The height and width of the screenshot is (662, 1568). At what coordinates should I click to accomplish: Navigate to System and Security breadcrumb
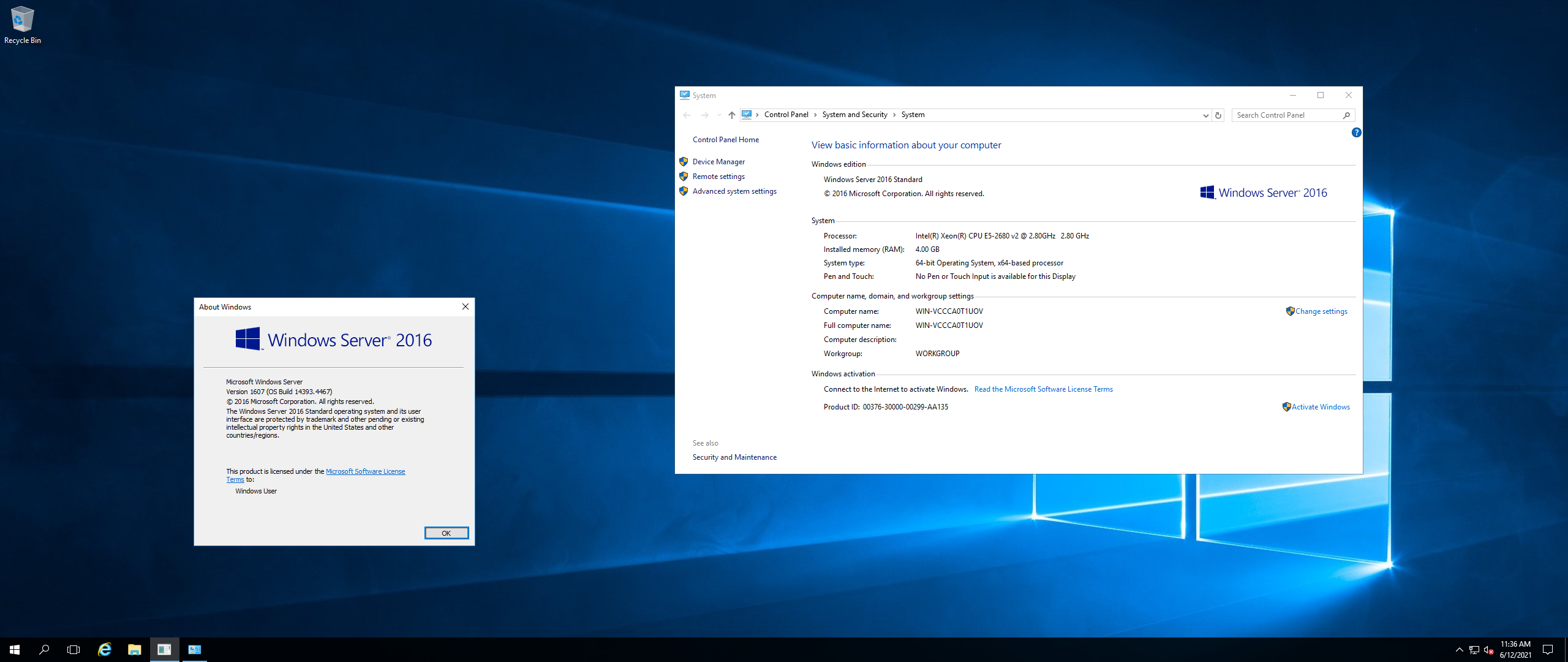854,115
